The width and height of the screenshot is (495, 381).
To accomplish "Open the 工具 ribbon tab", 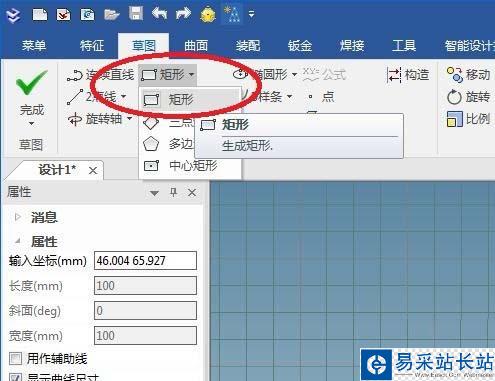I will click(404, 46).
